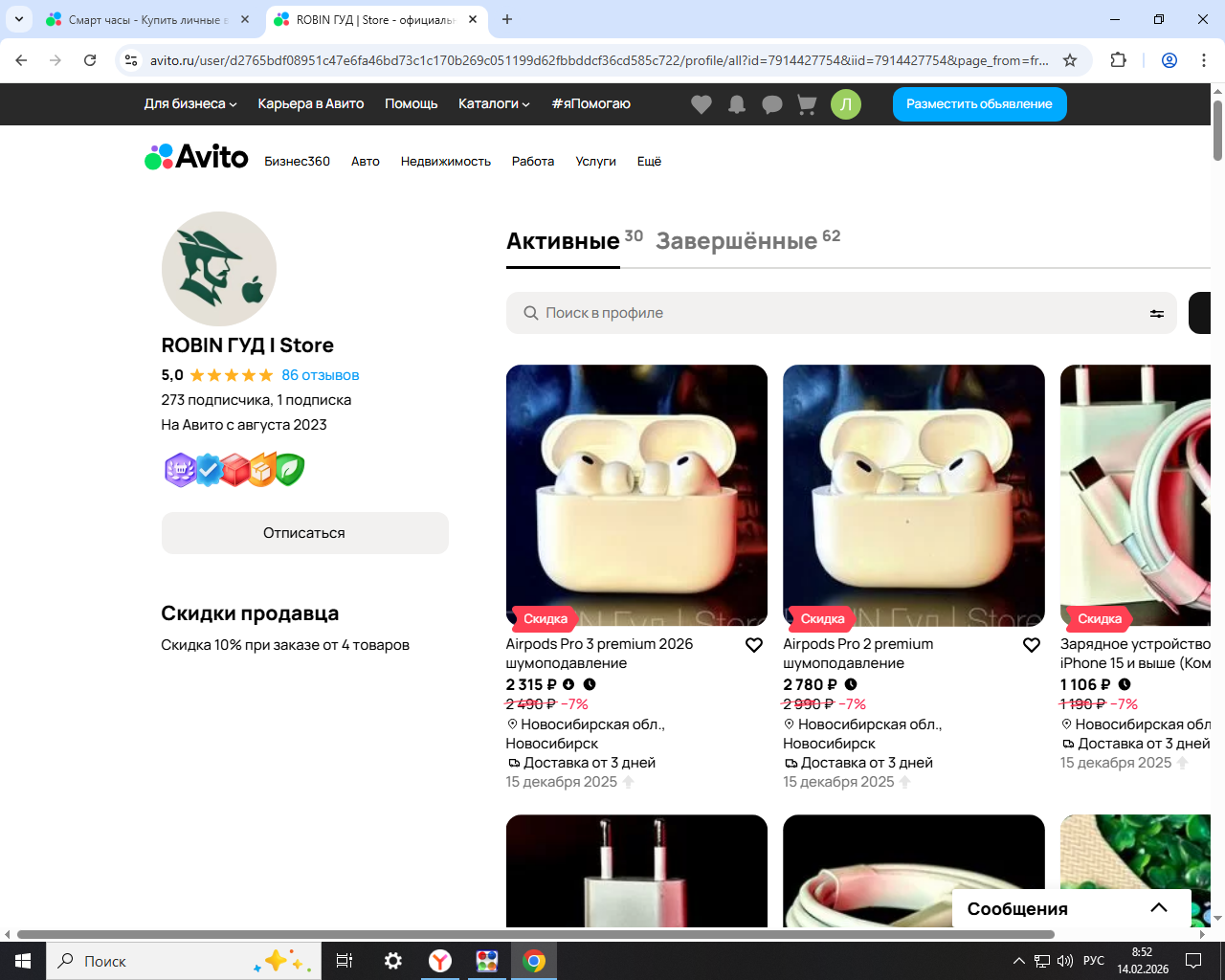Click the blue verified checkmark badge

(208, 470)
